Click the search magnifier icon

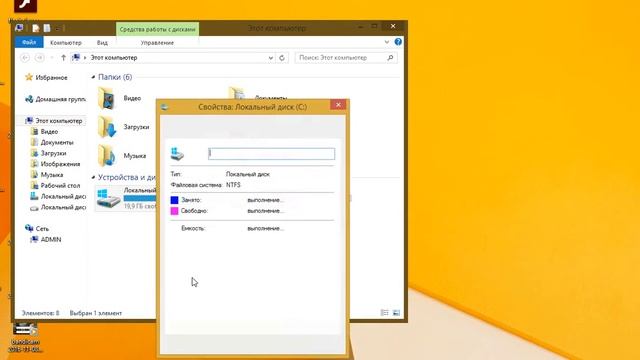390,58
